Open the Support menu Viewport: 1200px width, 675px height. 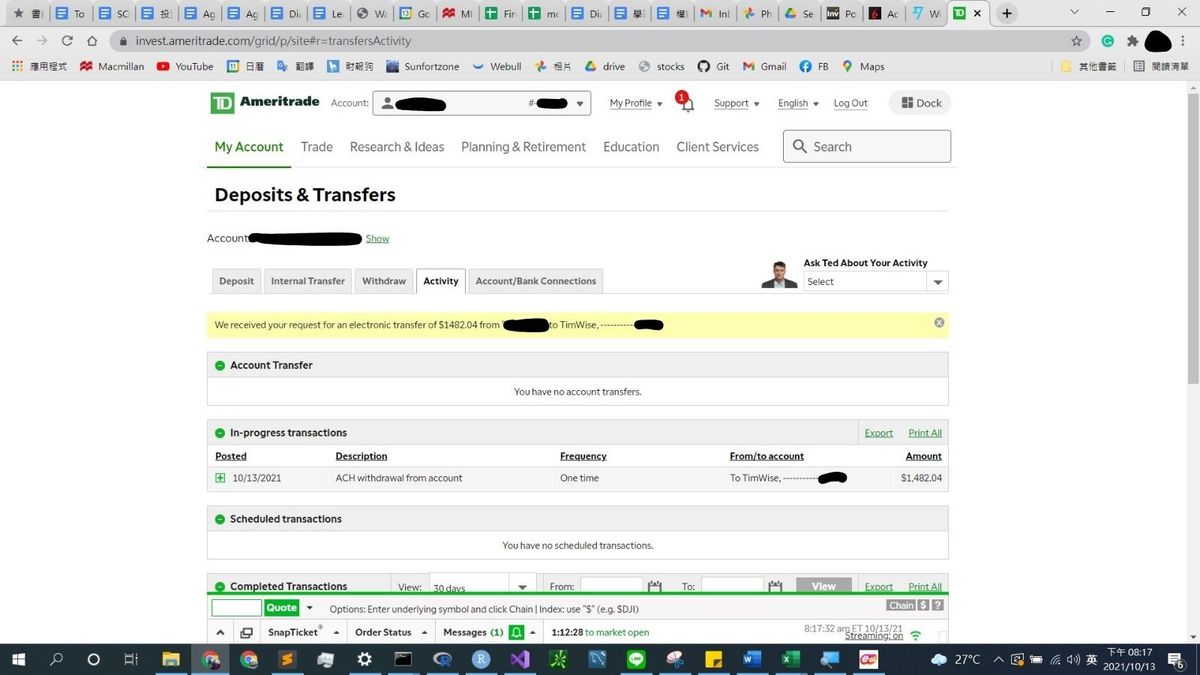(736, 103)
